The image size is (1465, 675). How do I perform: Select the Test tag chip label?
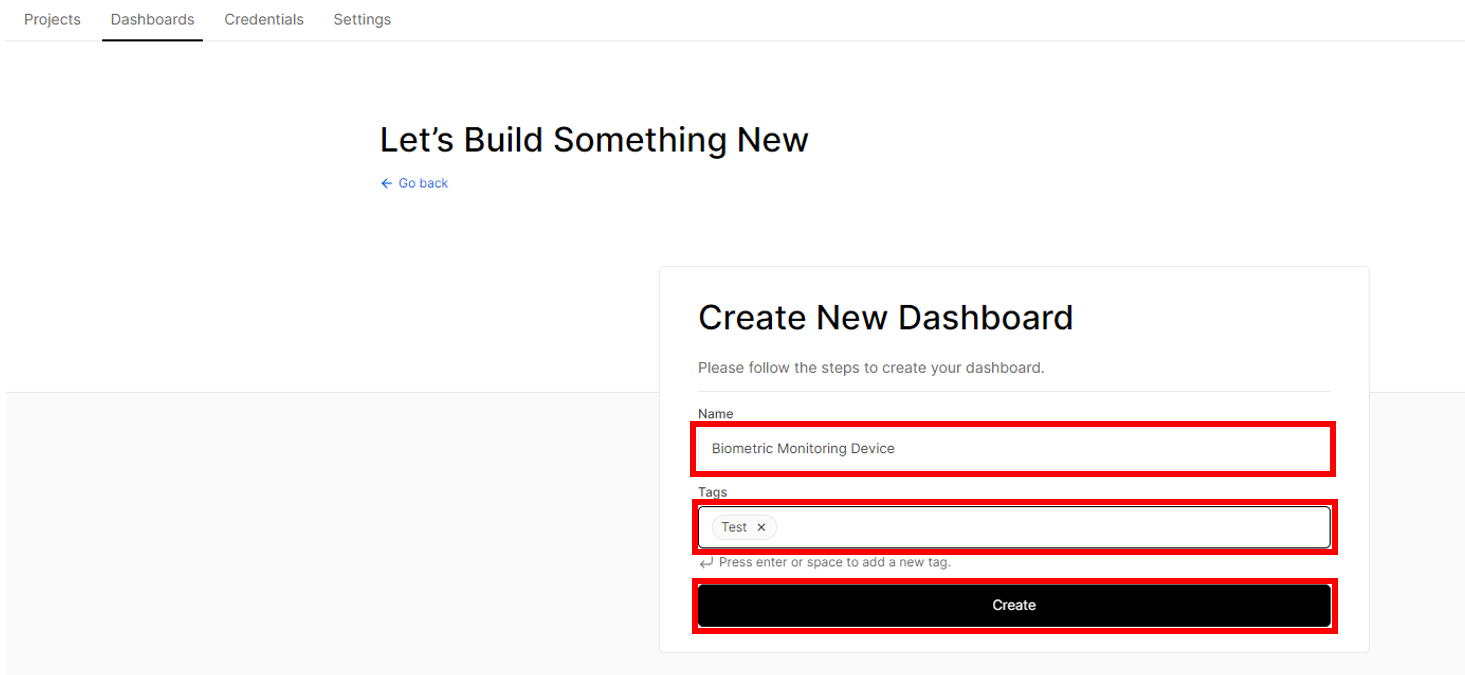click(x=734, y=527)
